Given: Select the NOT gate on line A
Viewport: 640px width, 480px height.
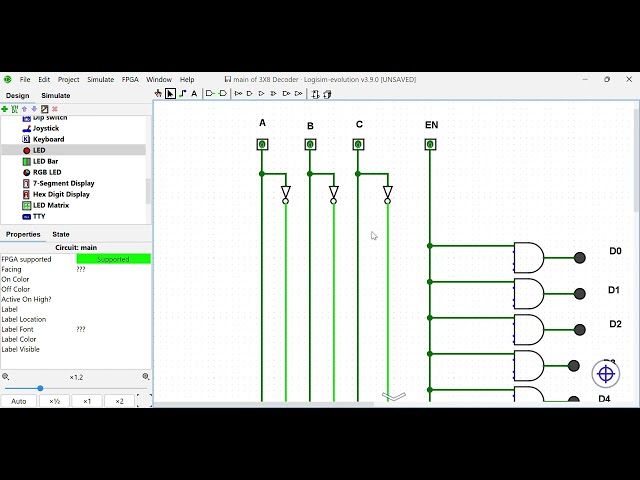Looking at the screenshot, I should click(x=286, y=194).
